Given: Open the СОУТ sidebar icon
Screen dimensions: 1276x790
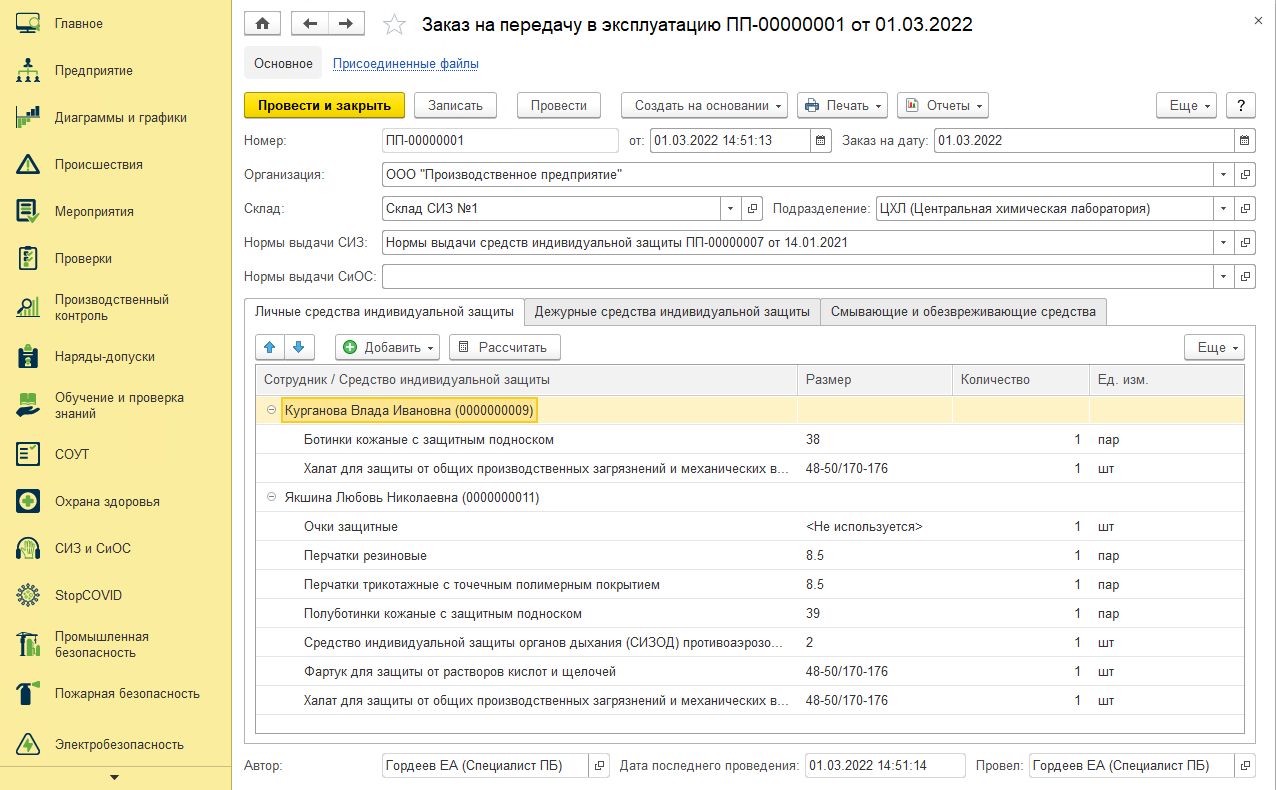Looking at the screenshot, I should (x=28, y=454).
